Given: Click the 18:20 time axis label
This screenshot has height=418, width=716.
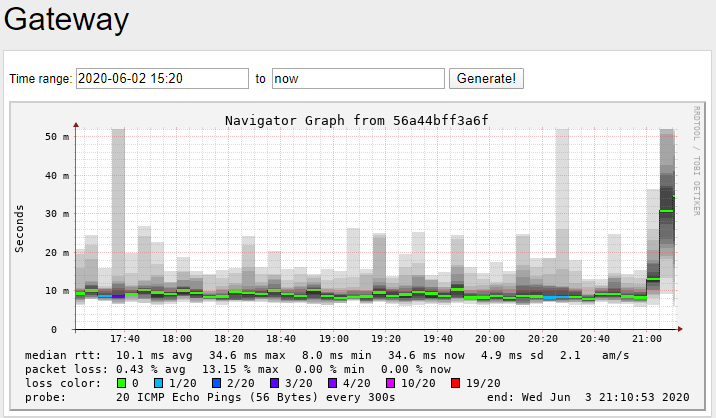Looking at the screenshot, I should (229, 339).
